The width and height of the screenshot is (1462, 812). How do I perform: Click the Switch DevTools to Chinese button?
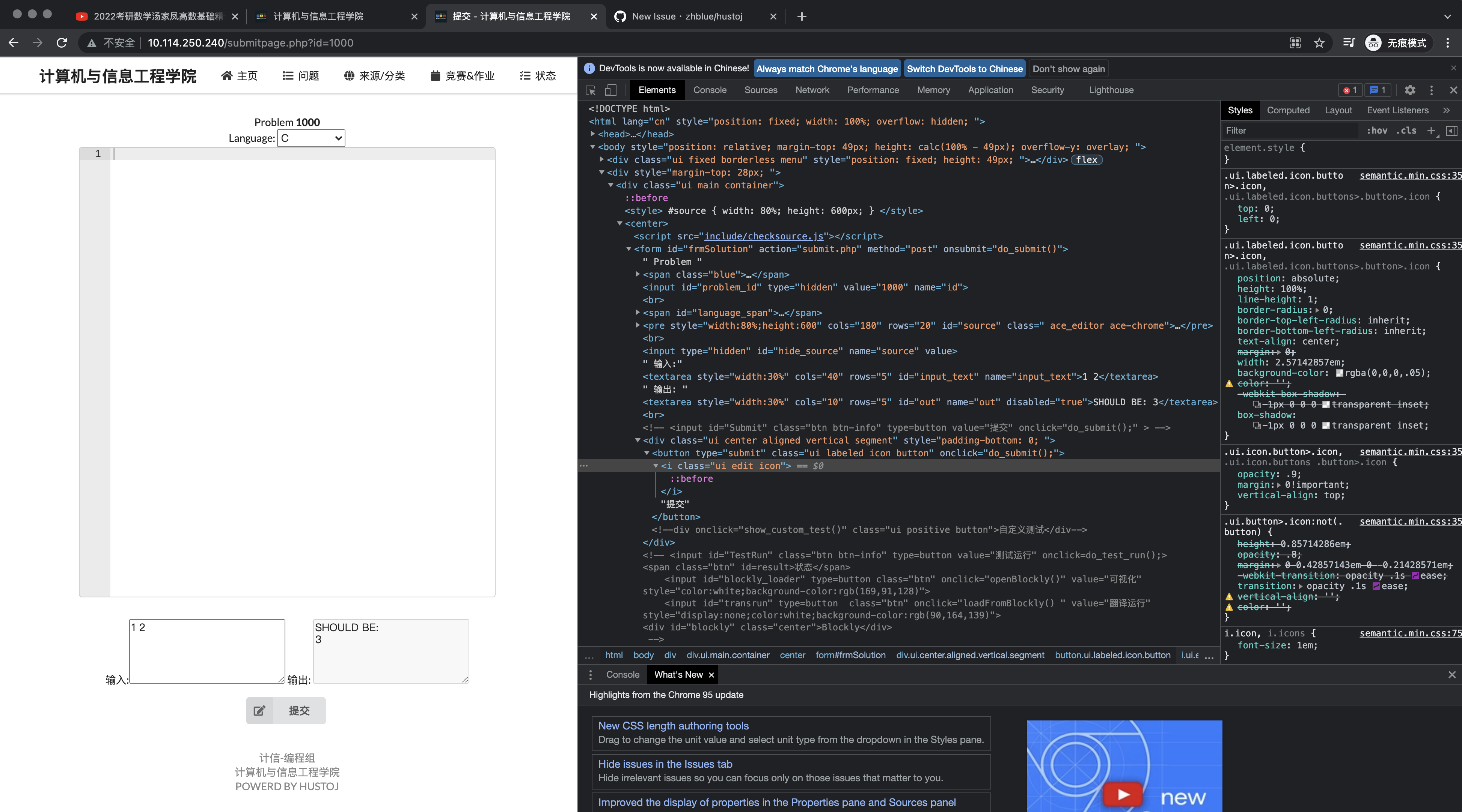tap(964, 69)
